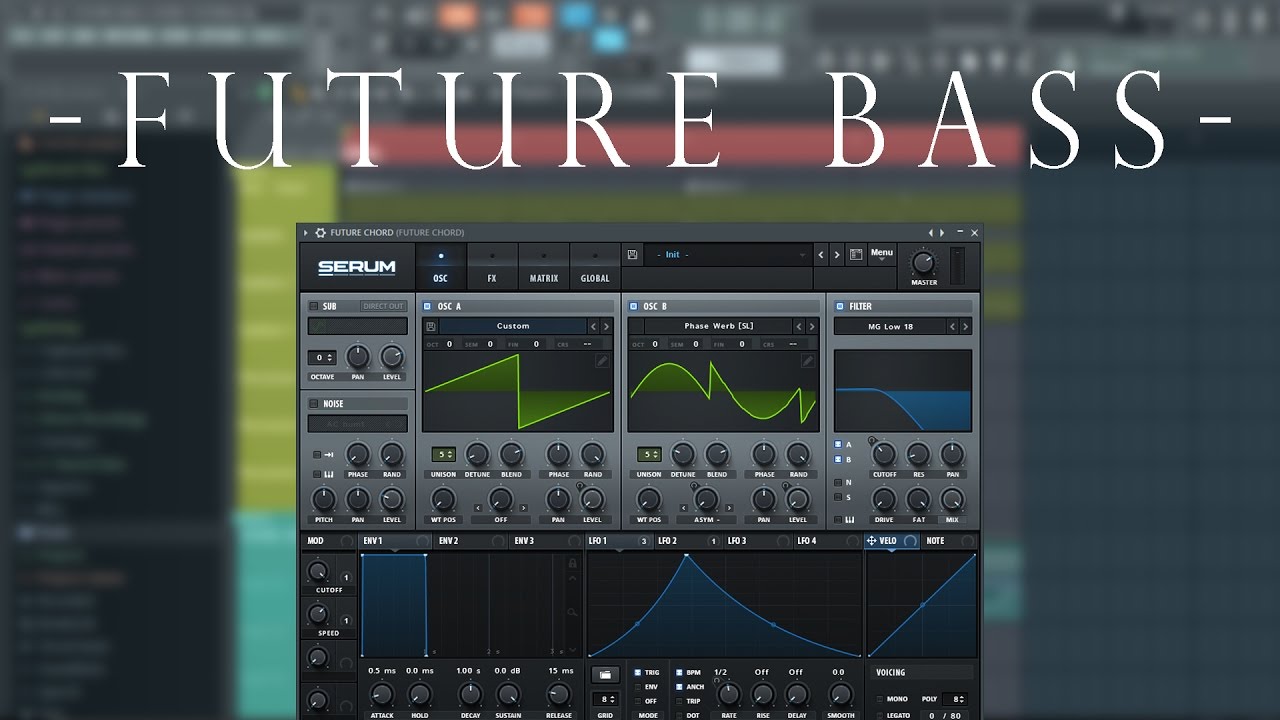Open the Custom wavetable selector in OSC A
This screenshot has height=720, width=1280.
click(513, 326)
